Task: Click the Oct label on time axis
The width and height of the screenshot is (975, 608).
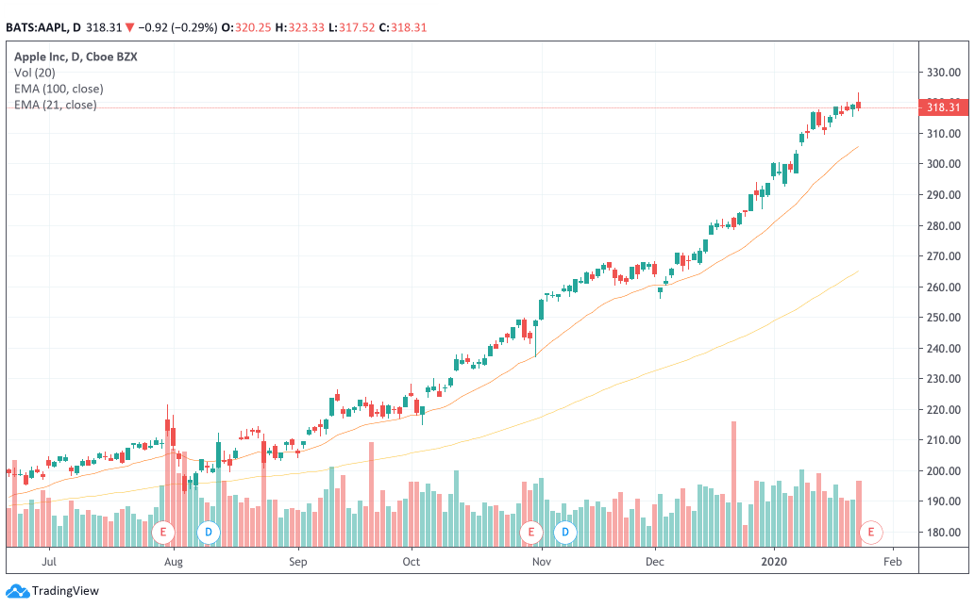Action: coord(411,562)
